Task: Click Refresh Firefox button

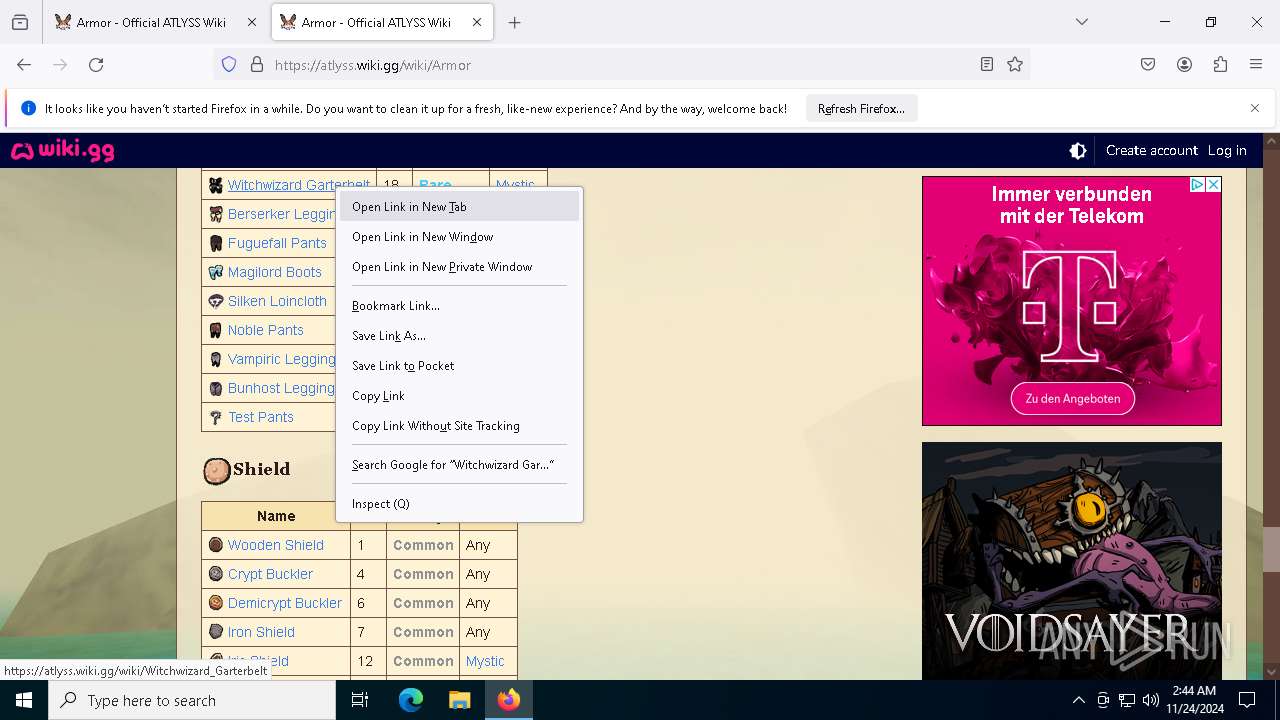Action: coord(861,109)
